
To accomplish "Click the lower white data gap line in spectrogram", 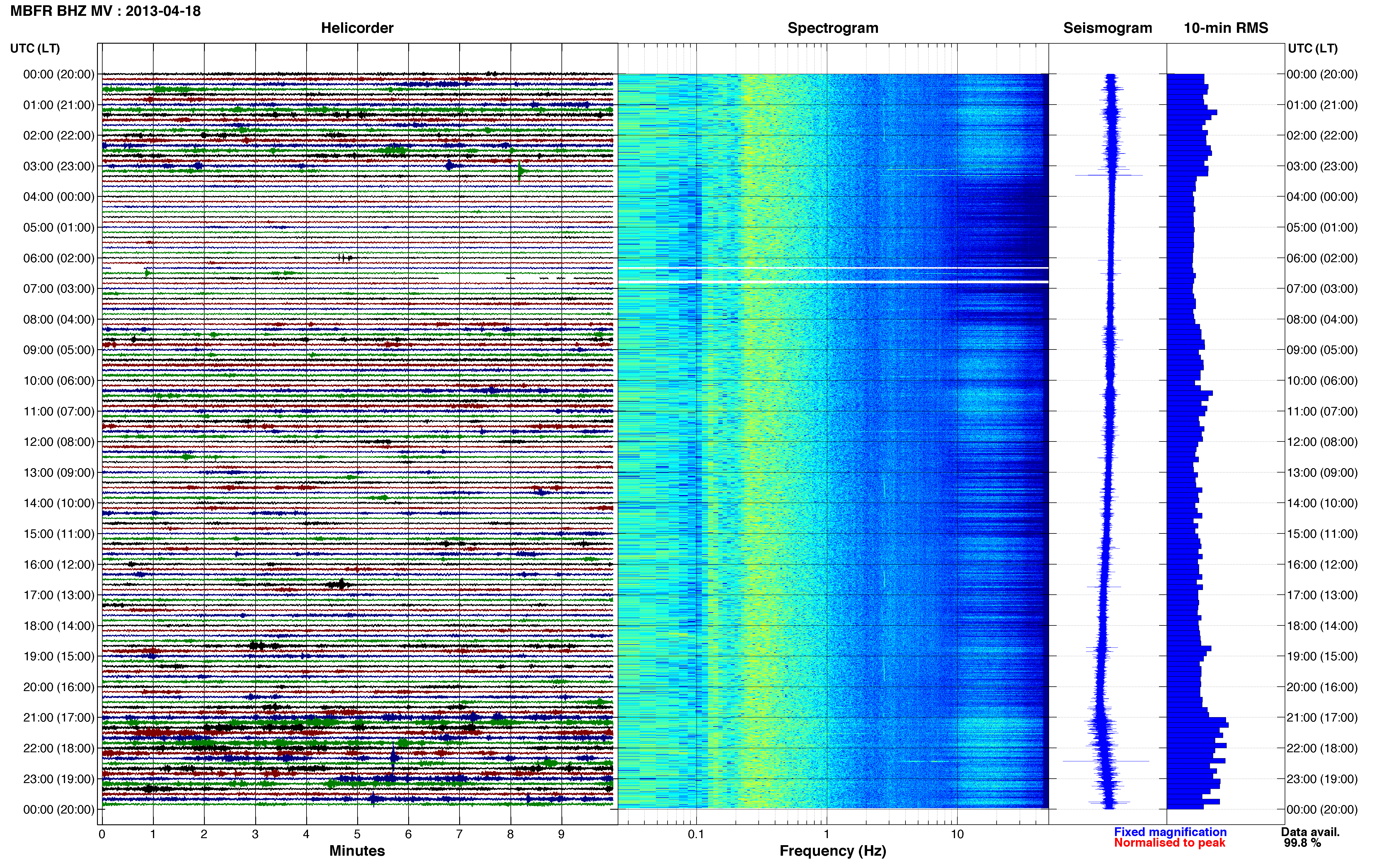I will pyautogui.click(x=833, y=282).
